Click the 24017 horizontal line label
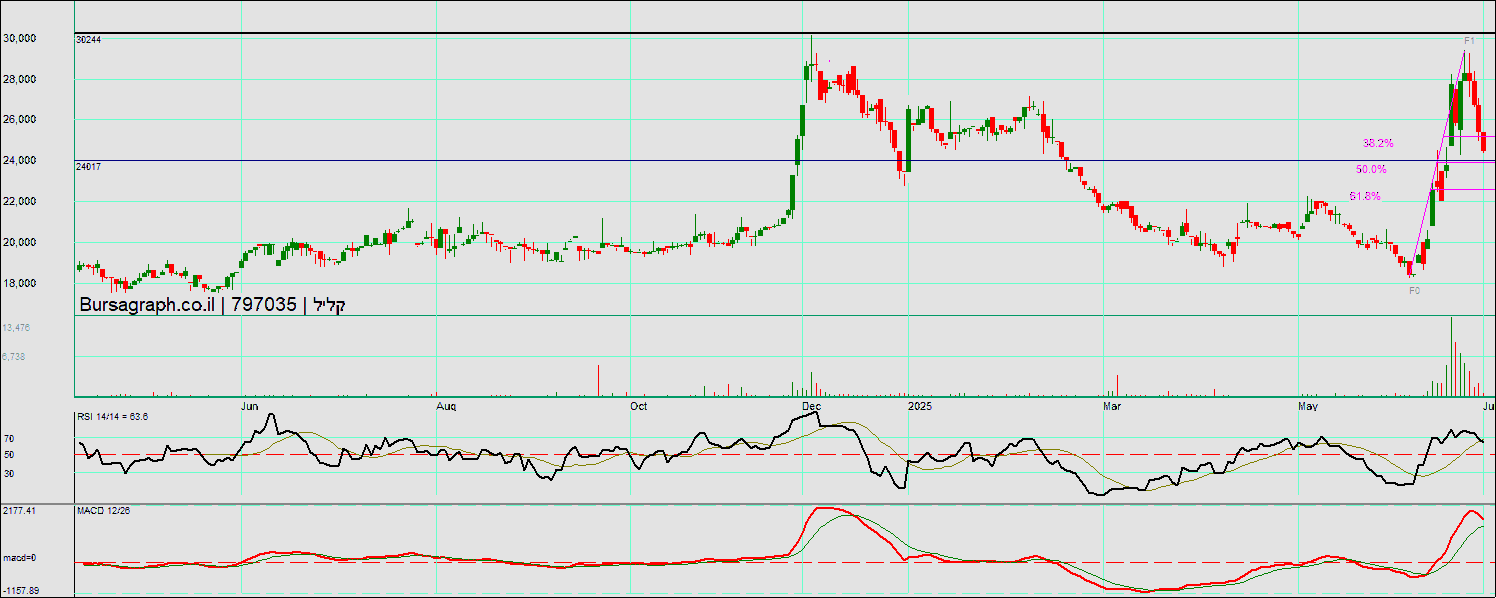Image resolution: width=1496 pixels, height=598 pixels. (89, 167)
